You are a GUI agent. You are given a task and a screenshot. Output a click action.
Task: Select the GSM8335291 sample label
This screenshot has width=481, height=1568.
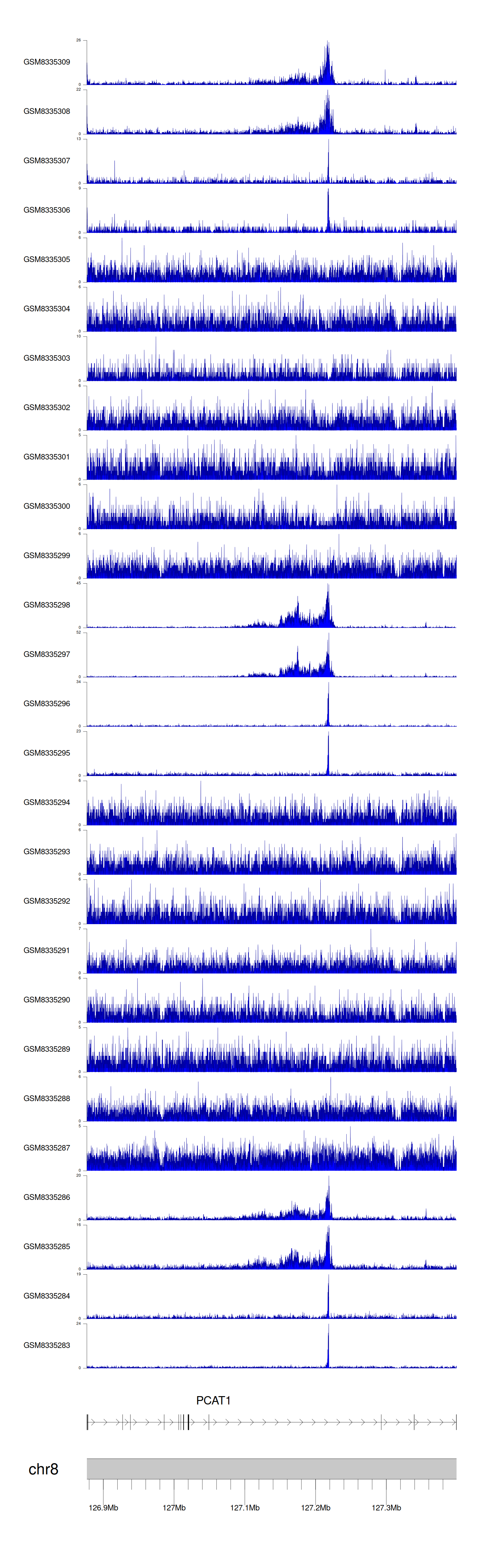click(x=46, y=950)
